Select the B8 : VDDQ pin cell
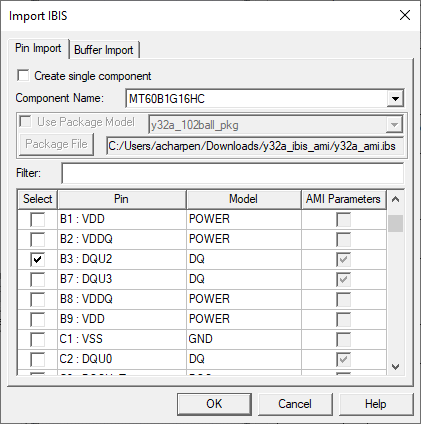 click(x=122, y=299)
